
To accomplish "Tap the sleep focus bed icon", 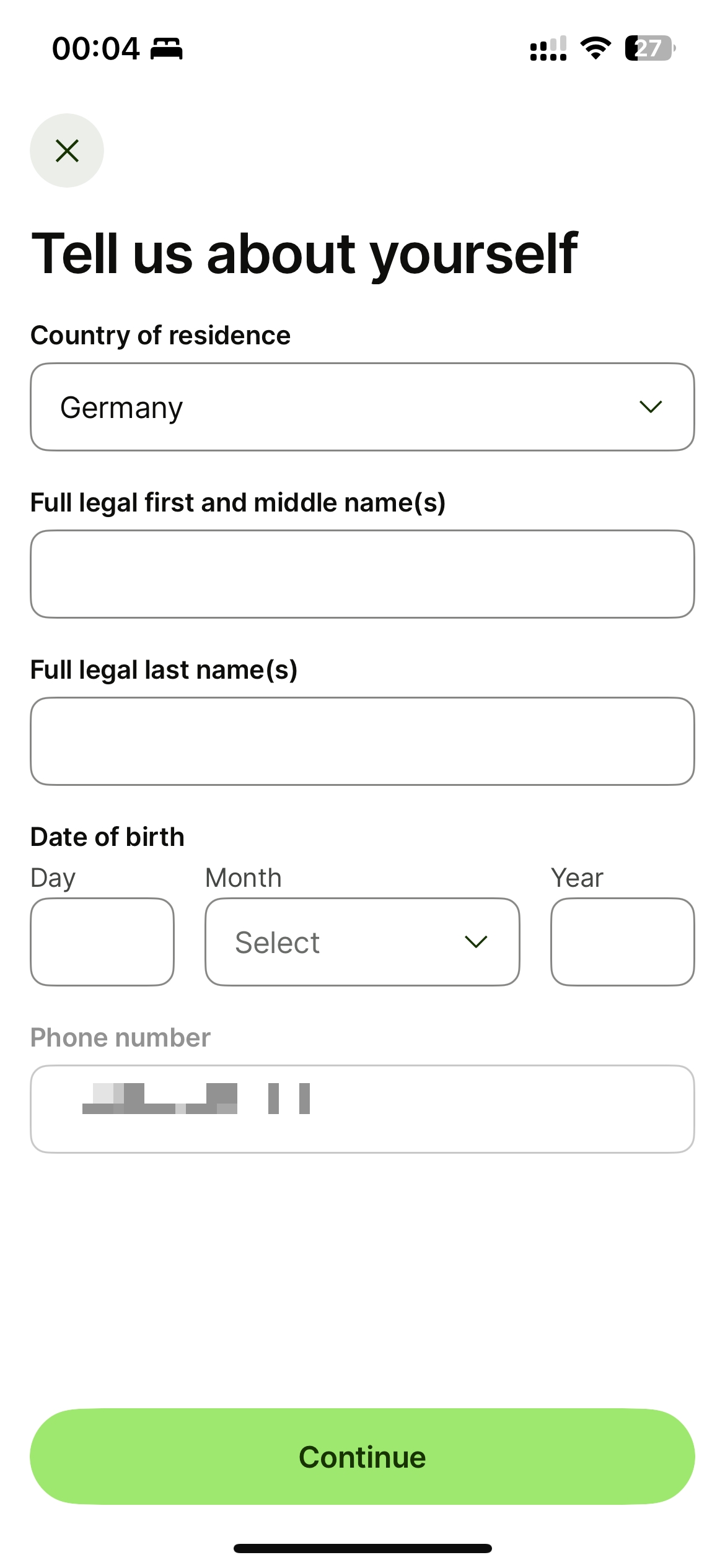I will (167, 49).
